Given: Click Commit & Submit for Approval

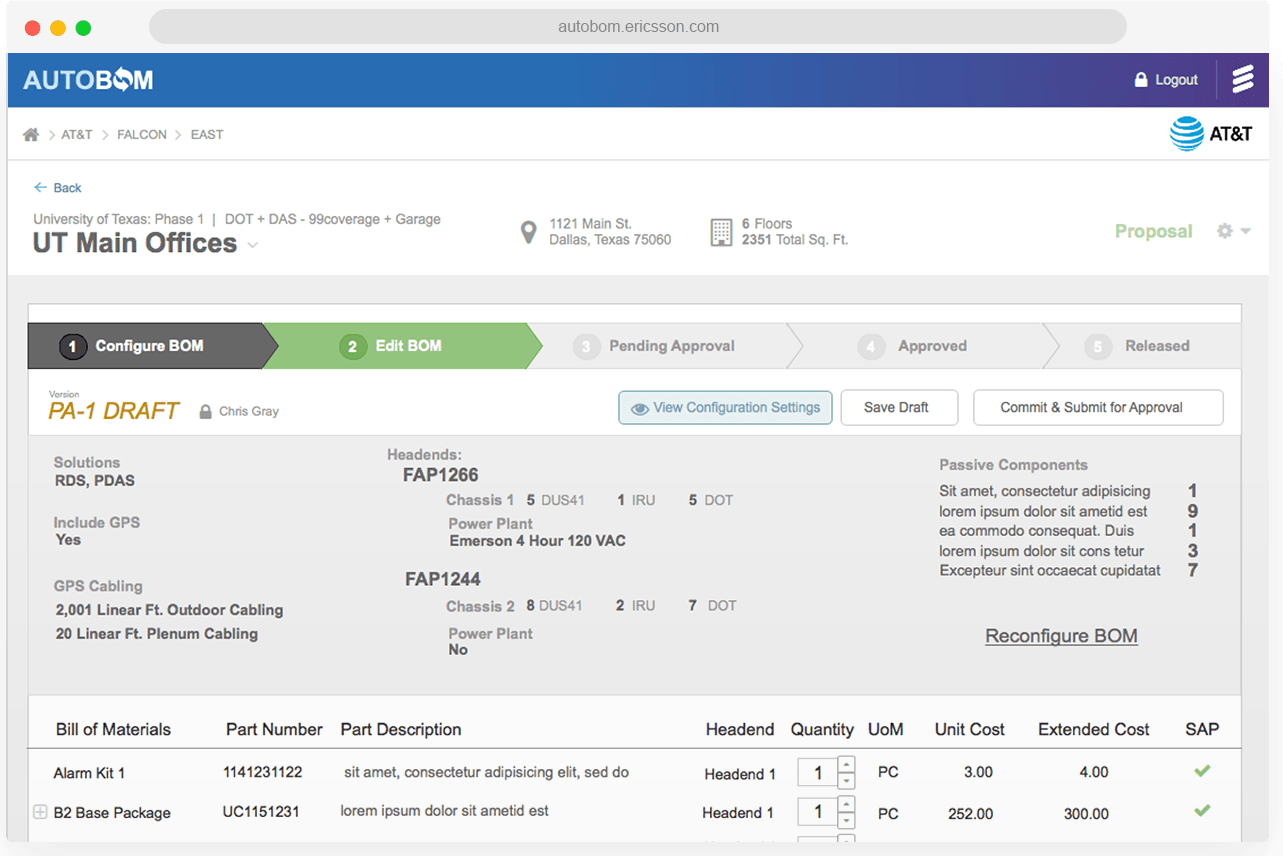Looking at the screenshot, I should tap(1098, 407).
